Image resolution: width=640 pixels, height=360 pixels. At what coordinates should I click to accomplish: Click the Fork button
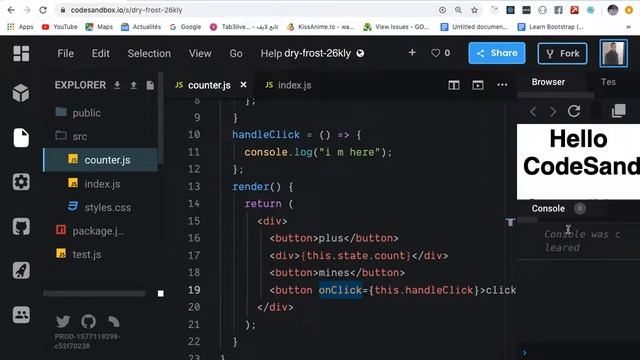(x=562, y=53)
